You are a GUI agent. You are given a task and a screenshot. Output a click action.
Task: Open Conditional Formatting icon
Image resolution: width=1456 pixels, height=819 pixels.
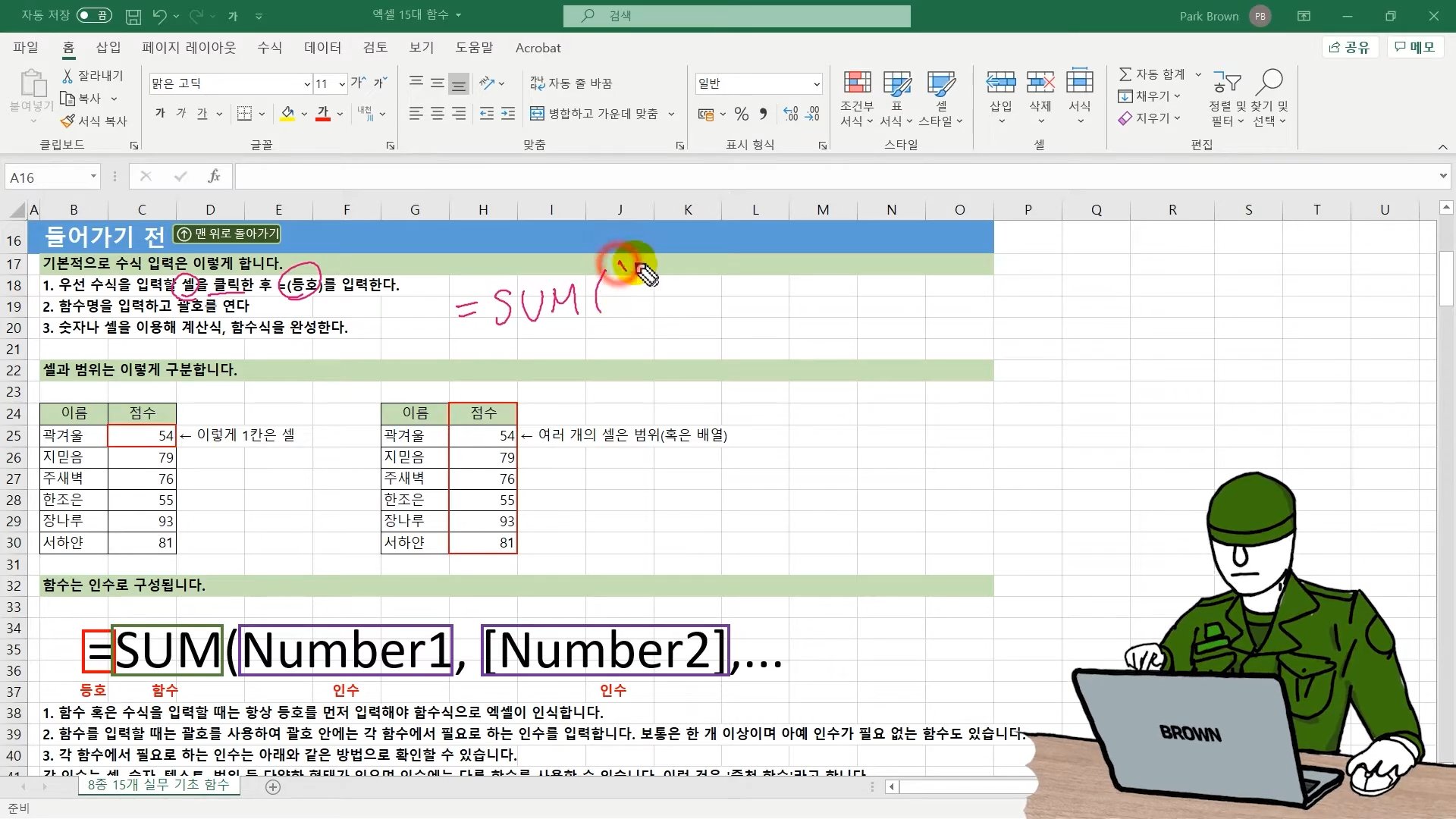point(857,83)
